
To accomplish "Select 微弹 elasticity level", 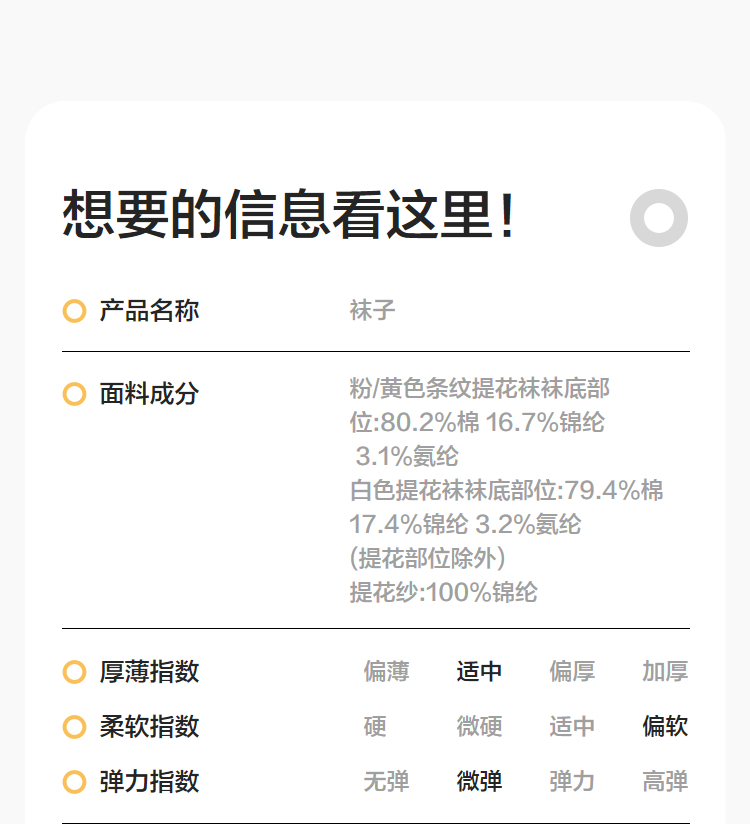I will pos(479,782).
